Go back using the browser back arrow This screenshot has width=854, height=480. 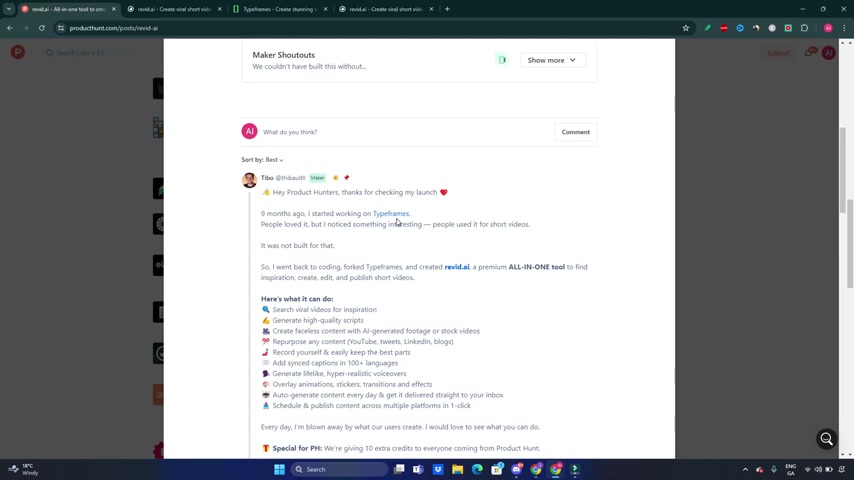click(10, 28)
